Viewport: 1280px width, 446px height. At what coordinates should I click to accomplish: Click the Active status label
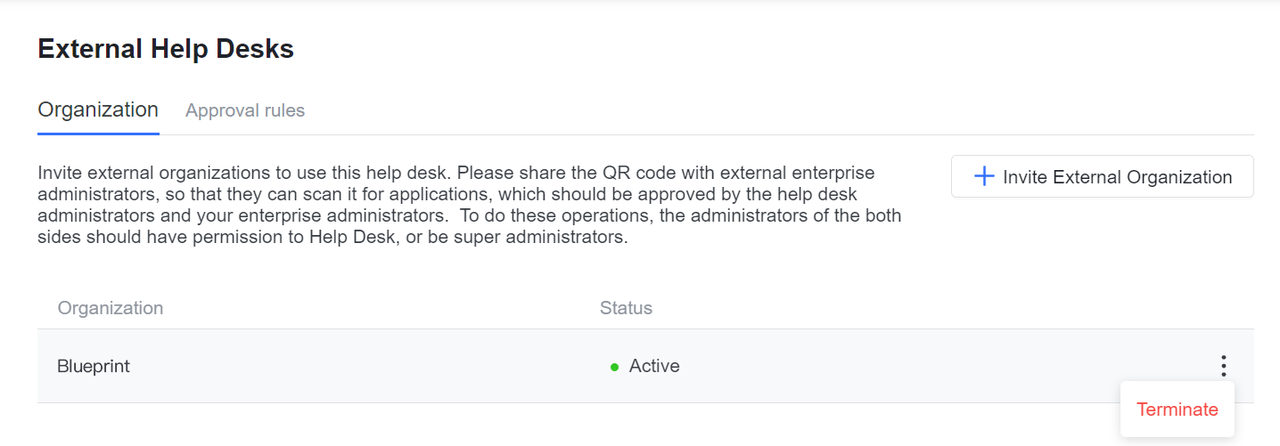tap(654, 366)
